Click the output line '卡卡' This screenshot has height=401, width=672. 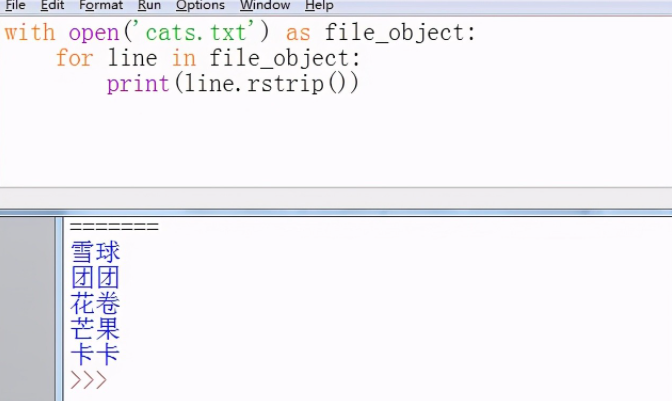(x=95, y=355)
